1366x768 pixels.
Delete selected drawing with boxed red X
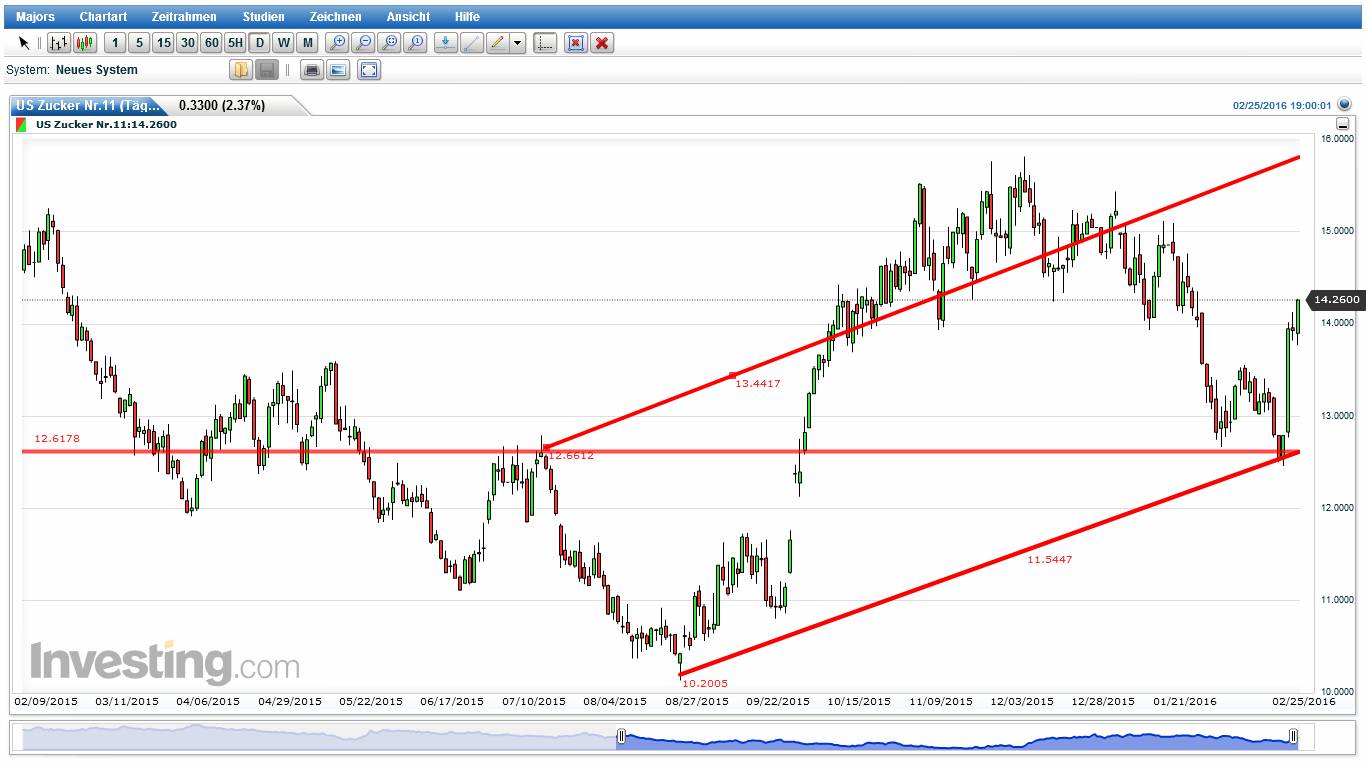tap(575, 43)
